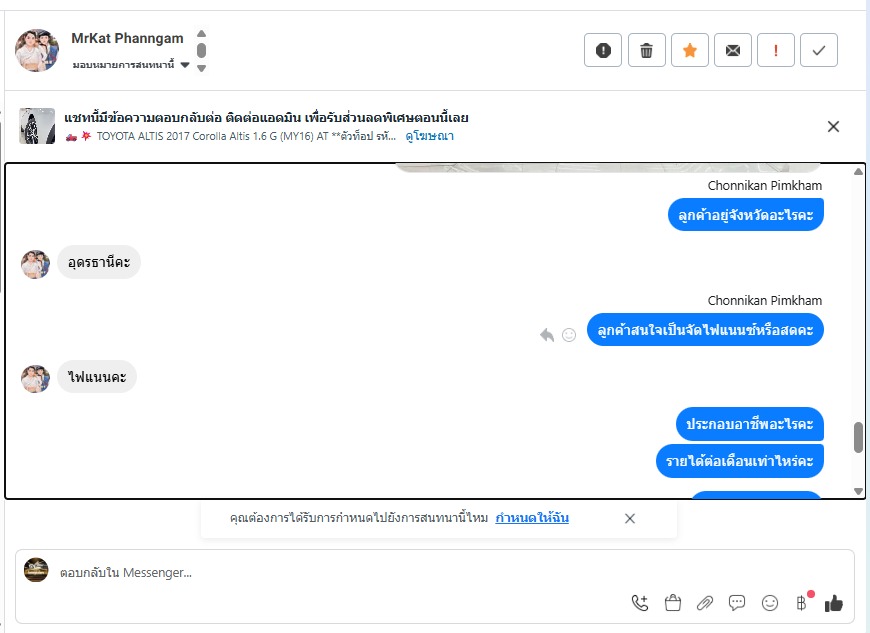Delete conversation using the trash icon
This screenshot has height=633, width=870.
point(646,50)
